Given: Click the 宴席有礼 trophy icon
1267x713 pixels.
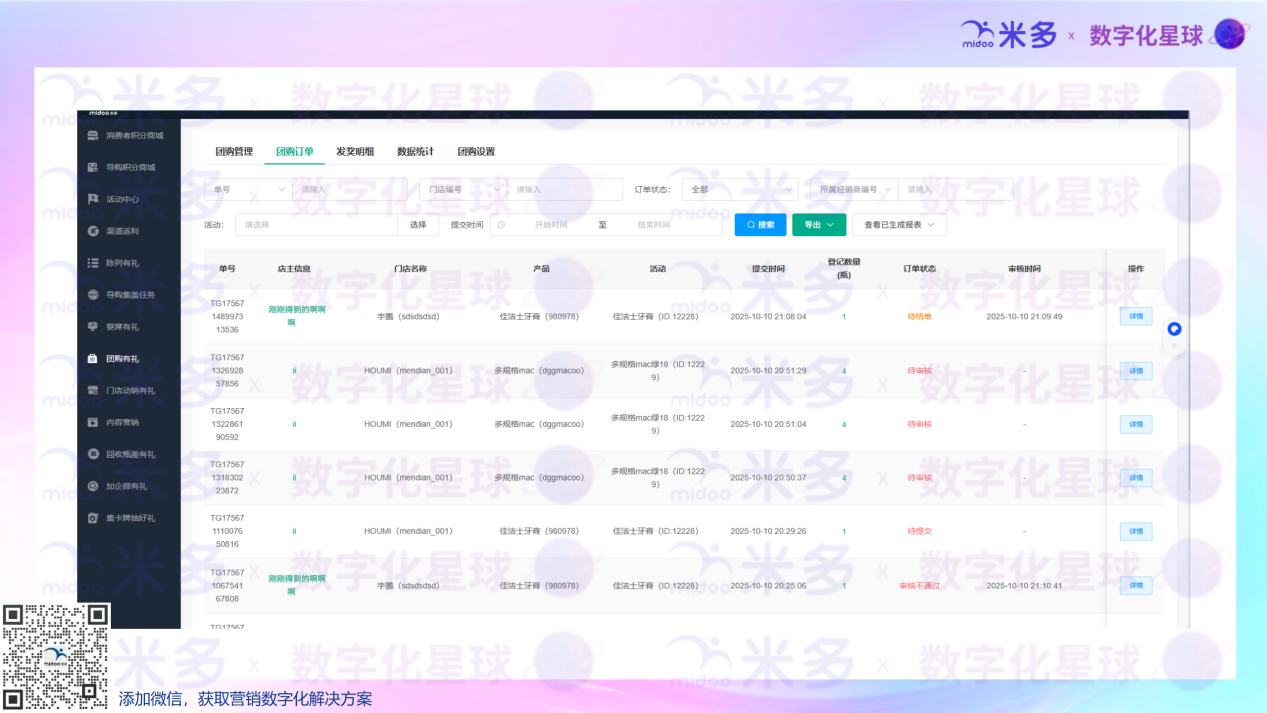Looking at the screenshot, I should [93, 327].
